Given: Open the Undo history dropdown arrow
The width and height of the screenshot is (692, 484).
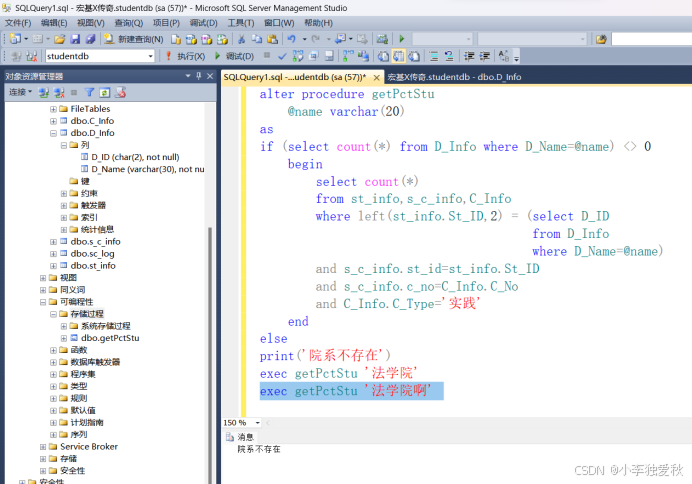Looking at the screenshot, I should pos(304,39).
